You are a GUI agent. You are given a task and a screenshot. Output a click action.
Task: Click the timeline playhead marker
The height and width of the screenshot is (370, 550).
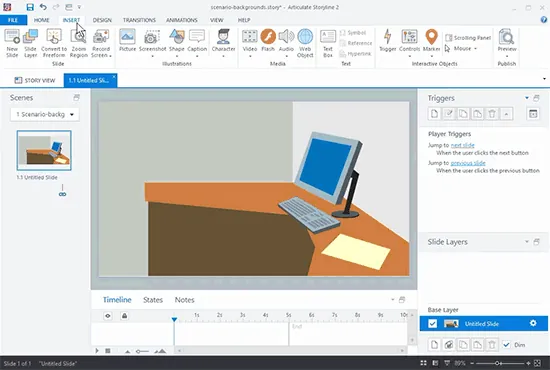coord(174,319)
